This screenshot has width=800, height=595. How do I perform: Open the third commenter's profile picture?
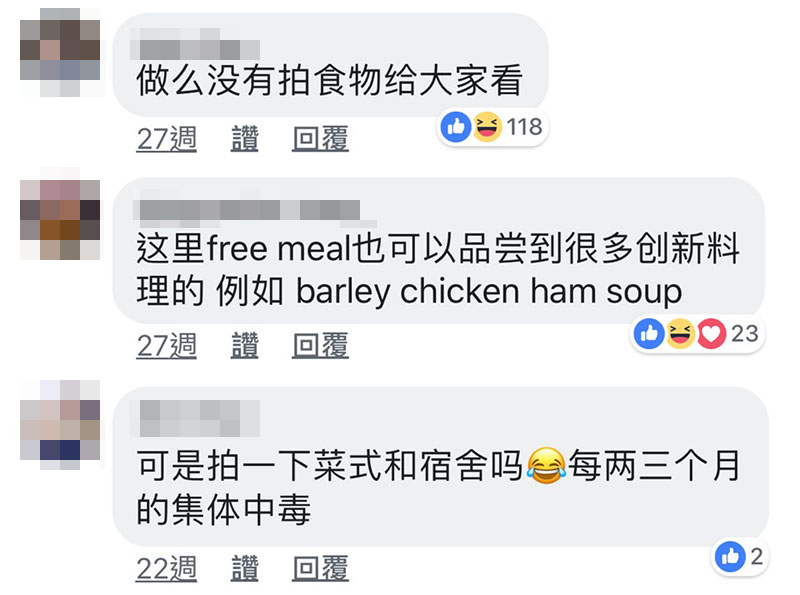click(60, 425)
